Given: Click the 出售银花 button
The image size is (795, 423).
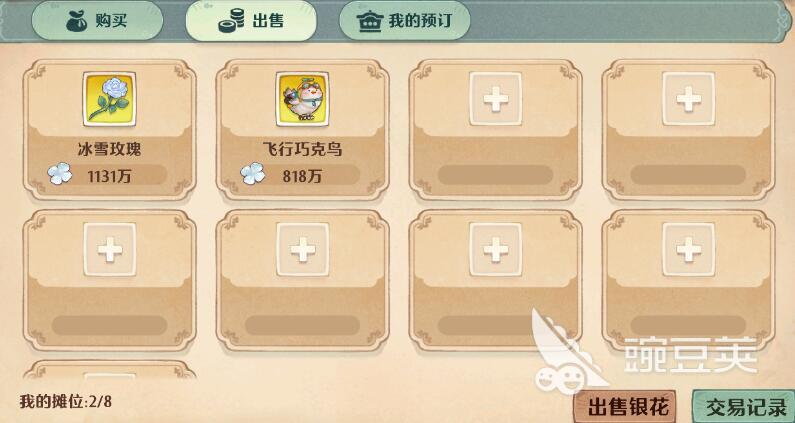Looking at the screenshot, I should point(625,406).
